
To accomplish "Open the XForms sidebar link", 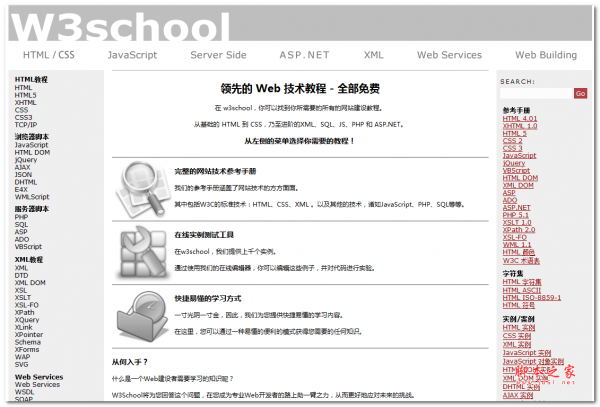I will pos(27,350).
